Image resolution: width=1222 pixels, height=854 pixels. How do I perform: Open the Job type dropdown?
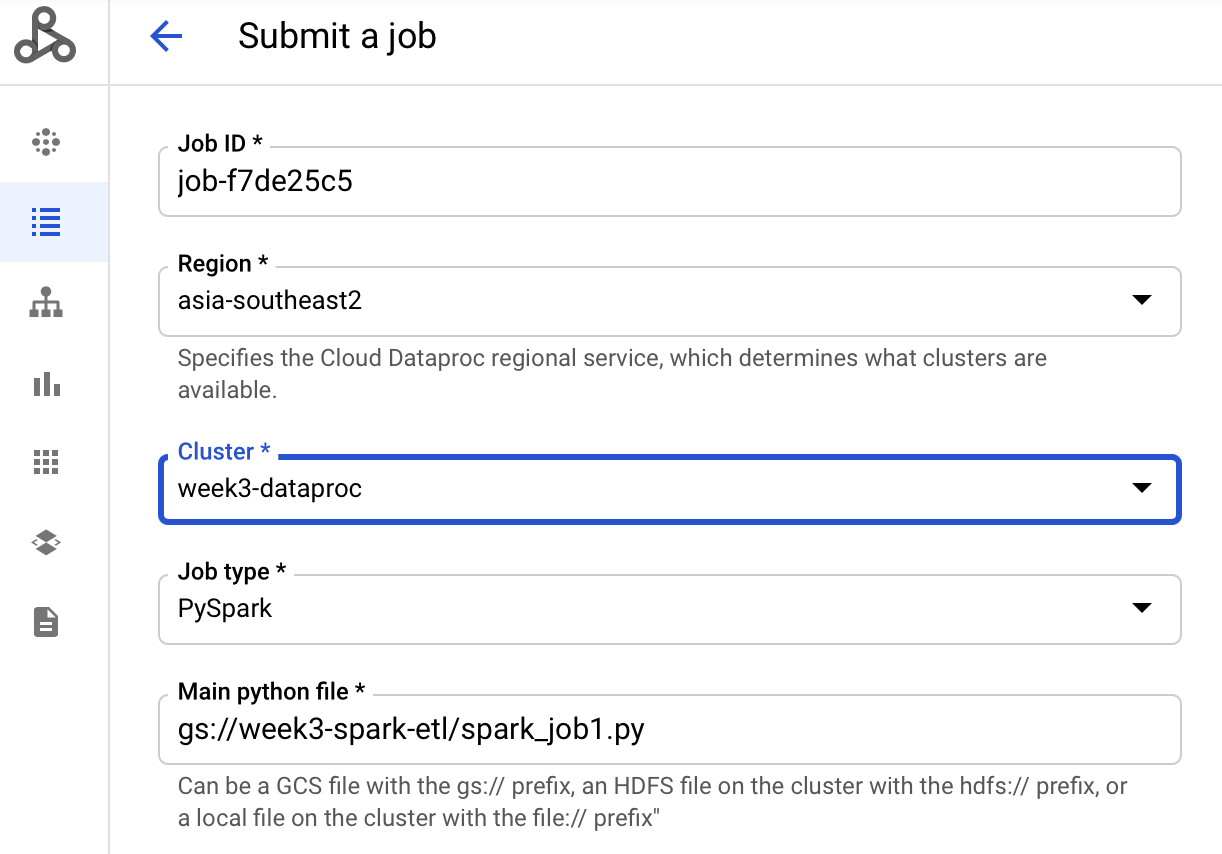tap(1140, 609)
